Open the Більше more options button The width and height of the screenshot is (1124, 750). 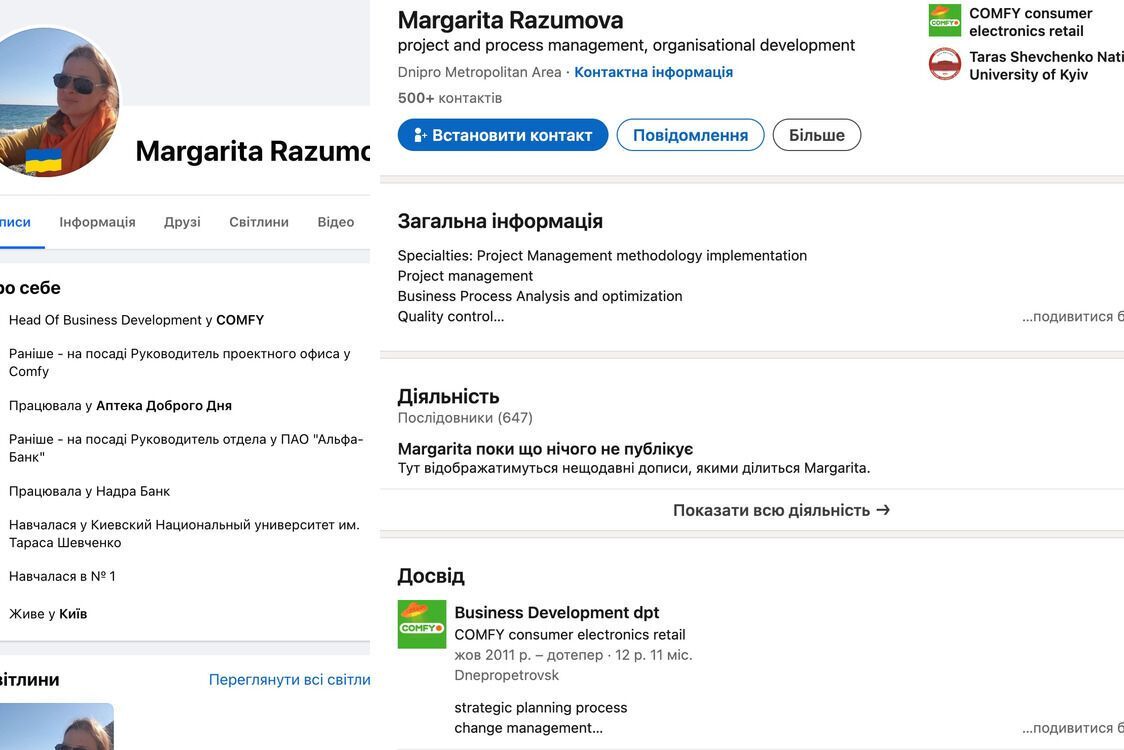[x=816, y=135]
